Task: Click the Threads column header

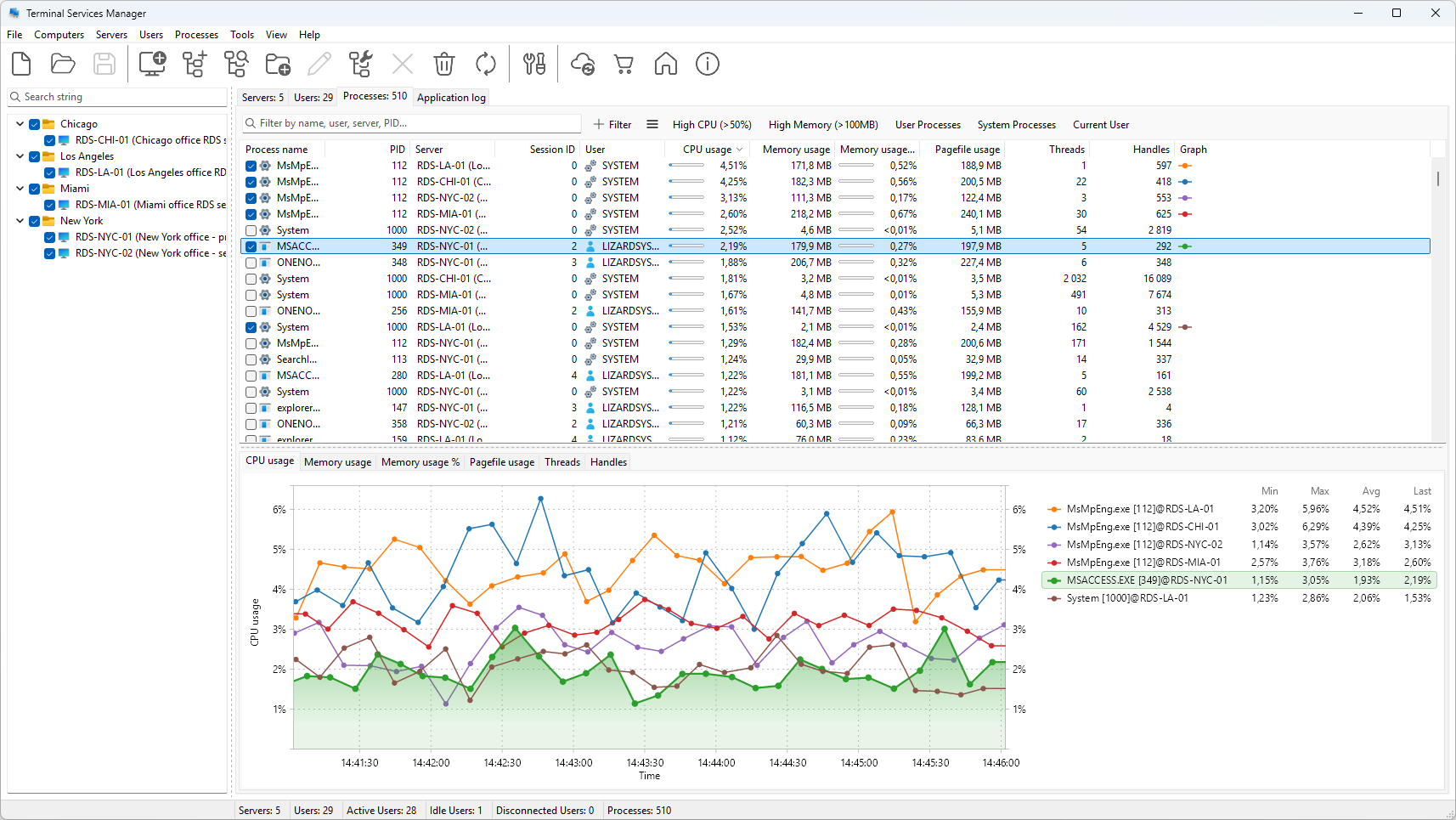Action: [1047, 150]
